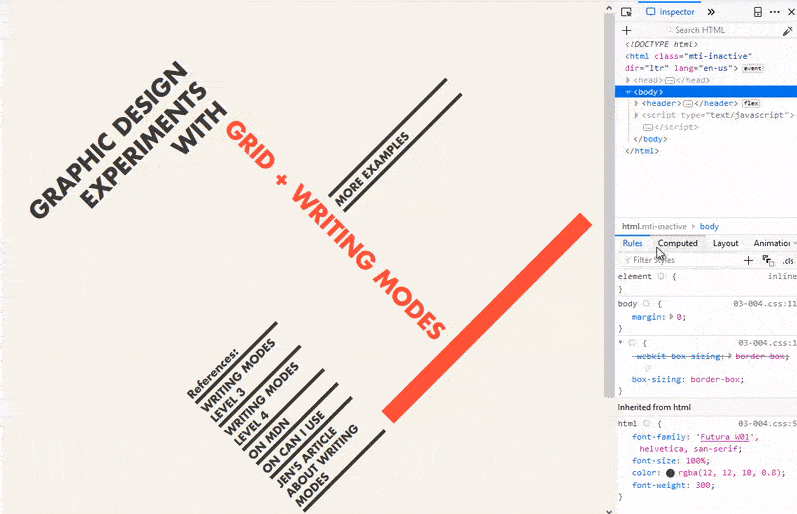Pick a color with the eyedropper icon
Image resolution: width=797 pixels, height=514 pixels.
coord(787,31)
